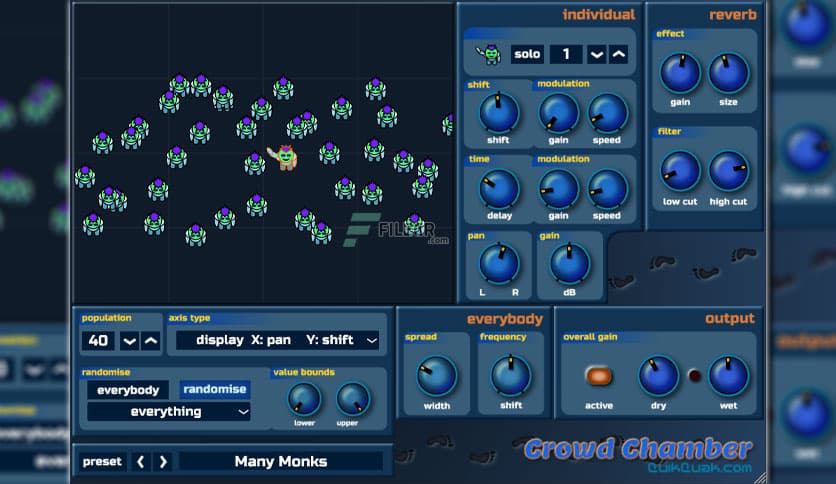
Task: Adjust the reverb effect gain knob
Action: [x=680, y=73]
